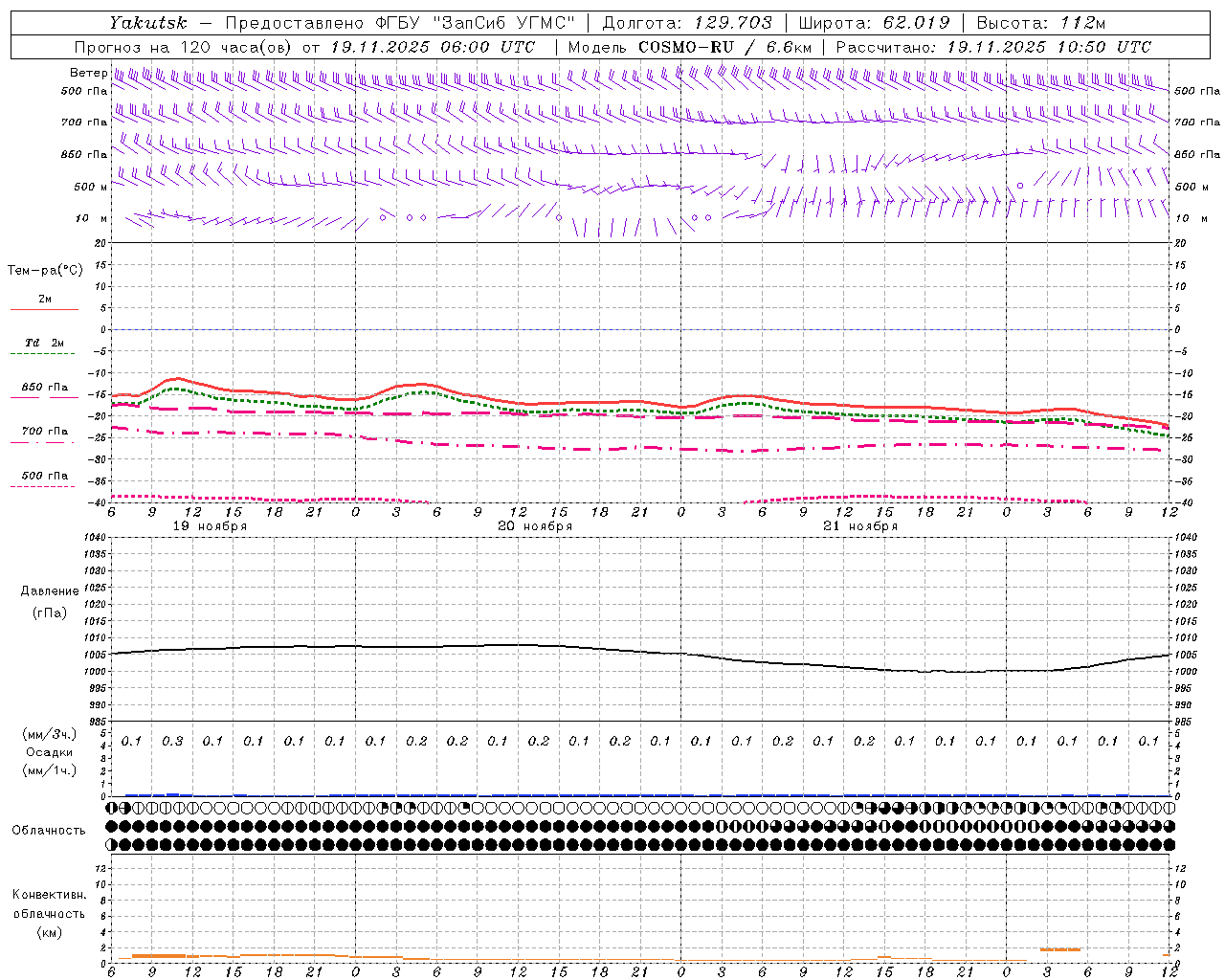Image resolution: width=1225 pixels, height=980 pixels.
Task: Click the Td 2м dew point legend entry
Action: pyautogui.click(x=44, y=343)
